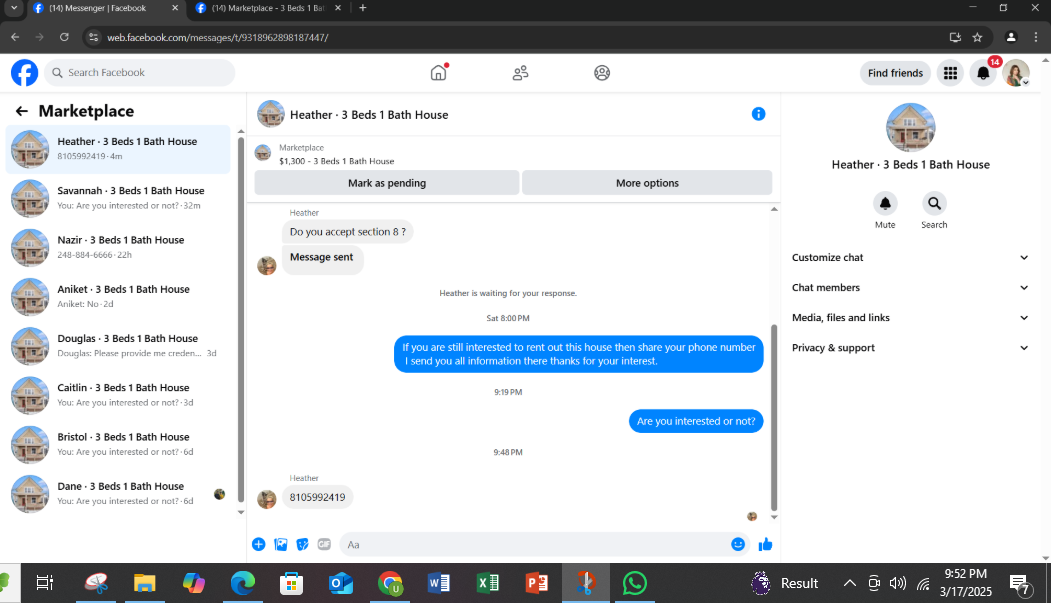Click the 'Are you interested or not?' bubble
Viewport: 1051px width, 603px height.
click(x=696, y=421)
